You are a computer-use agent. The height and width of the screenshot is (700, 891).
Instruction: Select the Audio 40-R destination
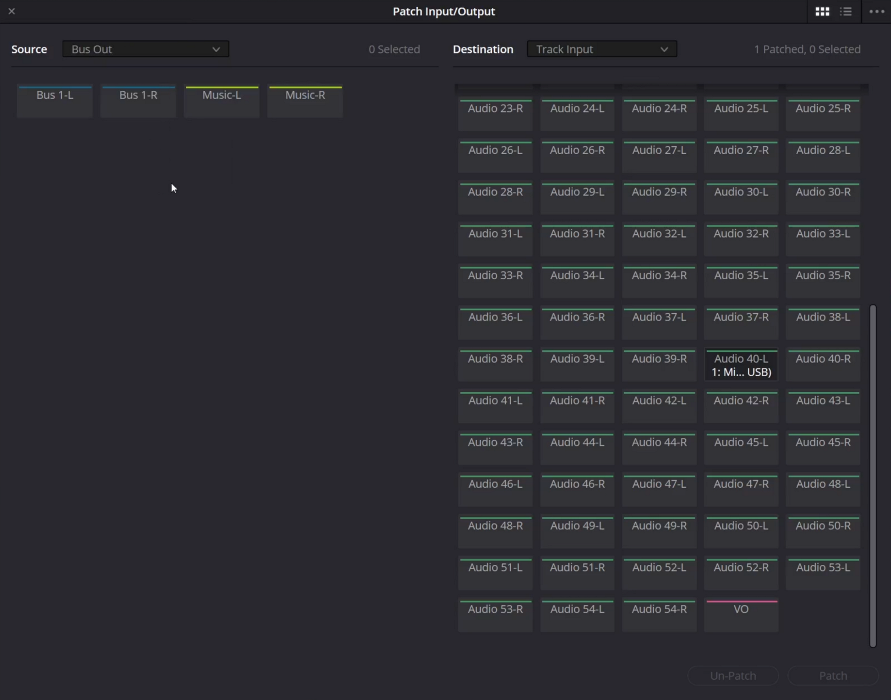pos(823,365)
